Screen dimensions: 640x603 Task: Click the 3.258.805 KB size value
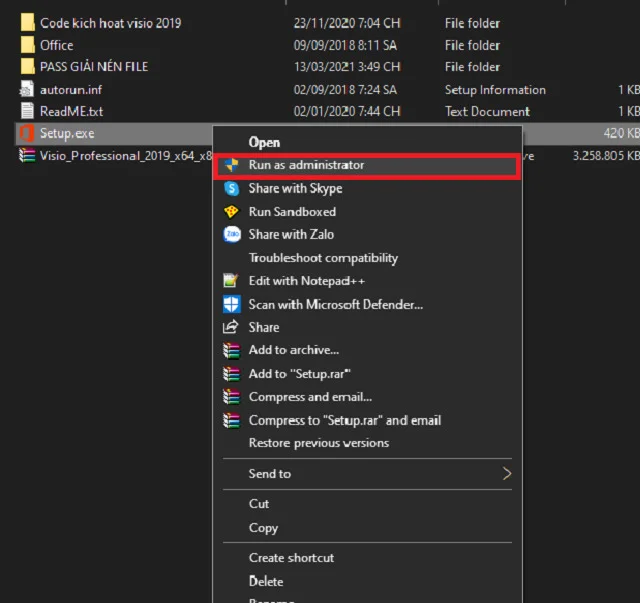(606, 156)
